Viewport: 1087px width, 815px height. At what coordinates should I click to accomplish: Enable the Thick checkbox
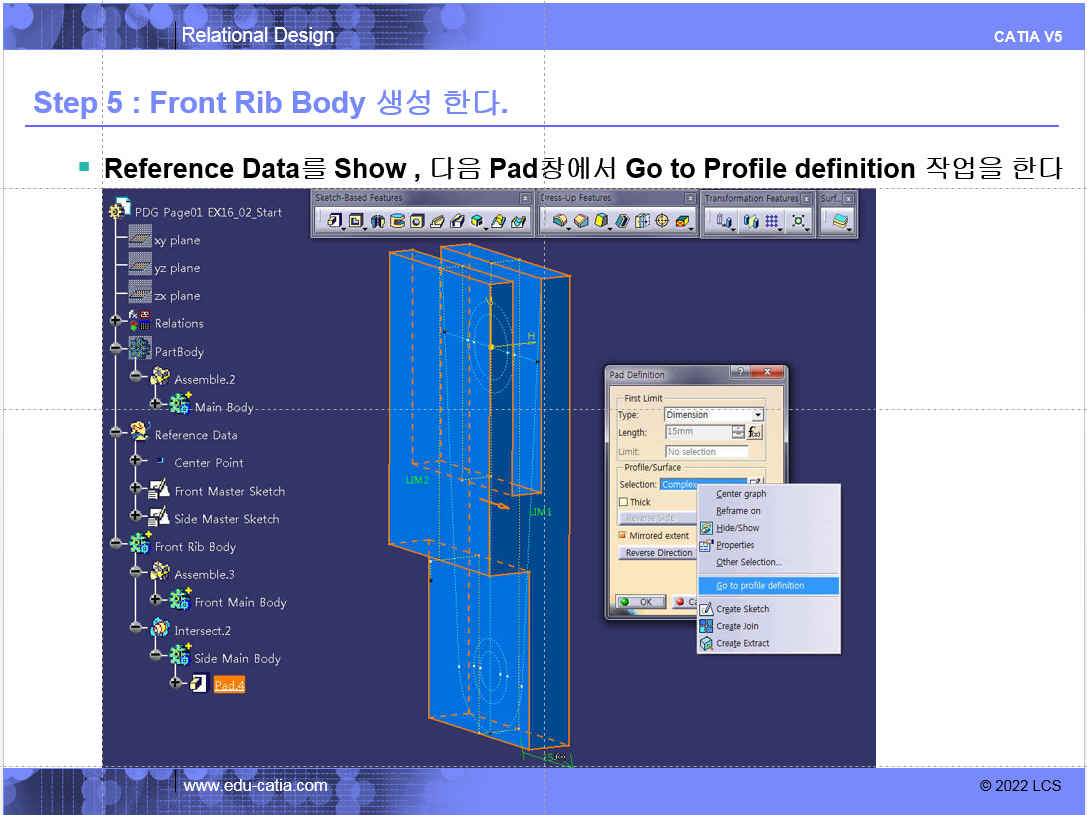click(x=623, y=502)
